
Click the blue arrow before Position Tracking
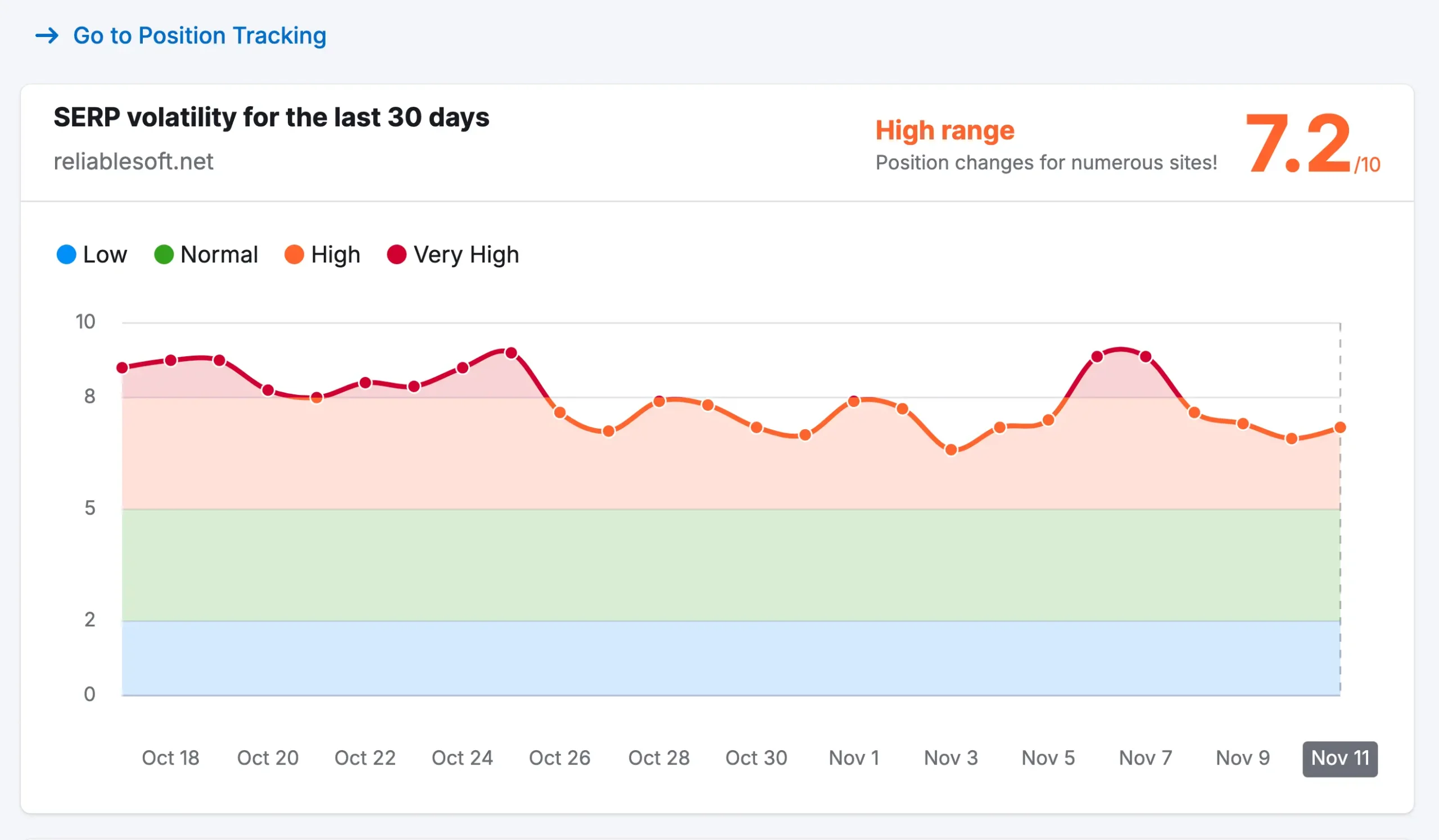47,35
